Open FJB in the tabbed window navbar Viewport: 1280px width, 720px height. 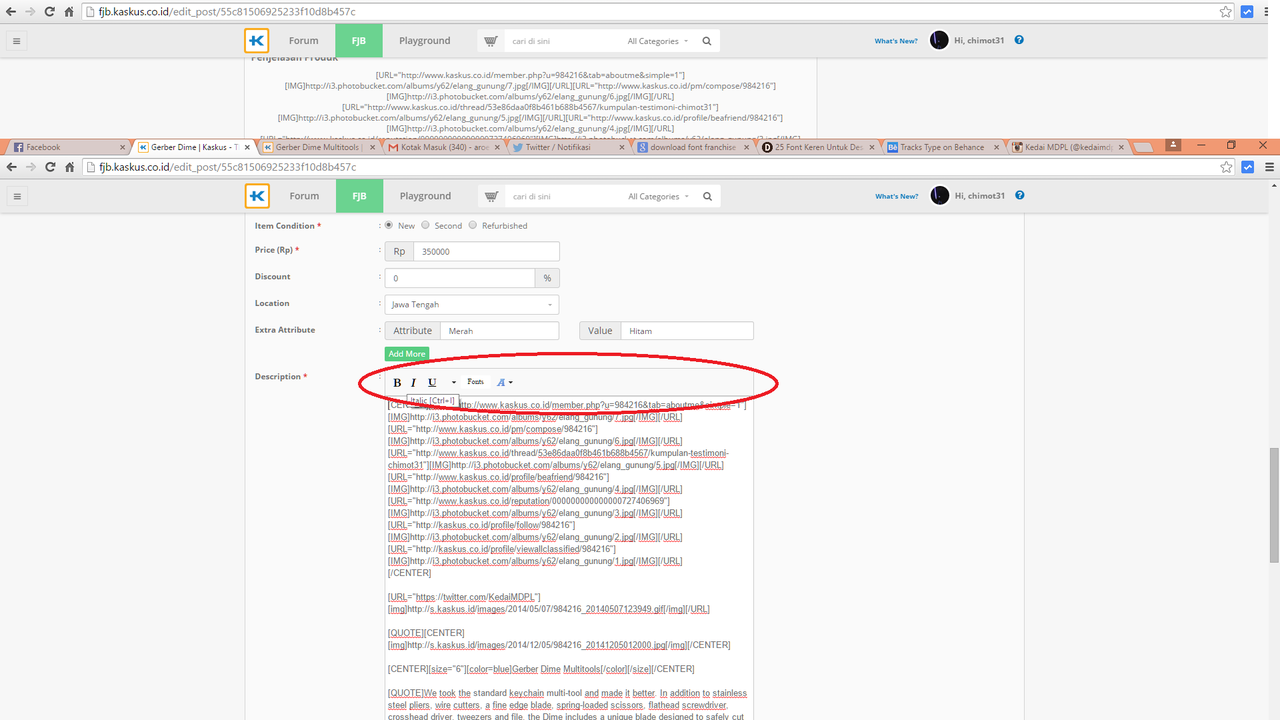[359, 196]
